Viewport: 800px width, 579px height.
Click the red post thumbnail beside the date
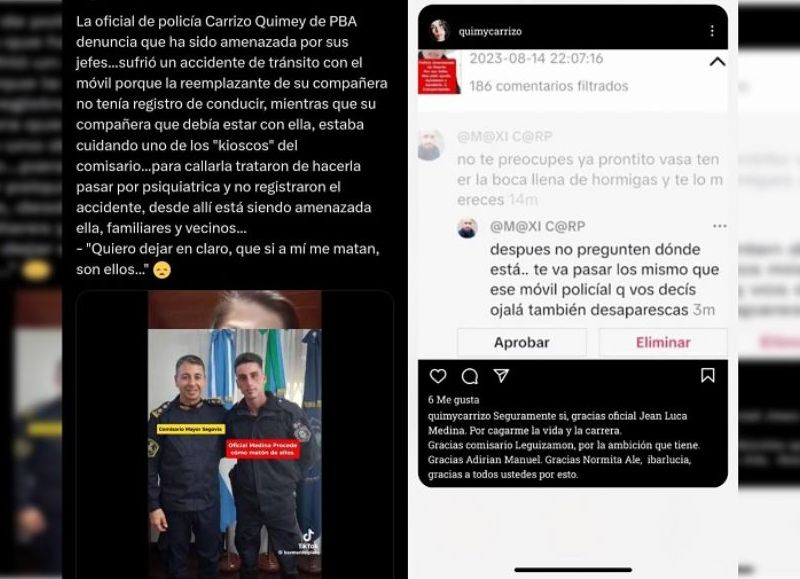point(439,72)
